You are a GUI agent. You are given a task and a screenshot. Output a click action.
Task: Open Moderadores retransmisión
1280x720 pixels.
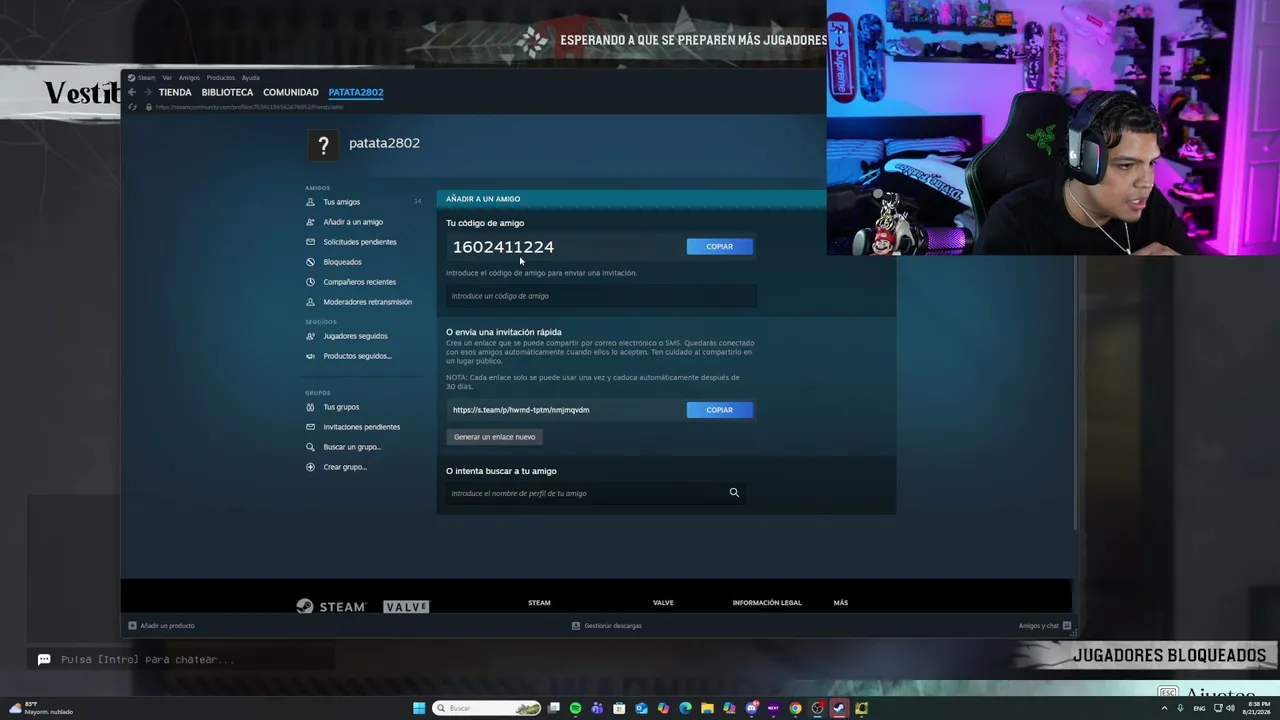pos(367,302)
